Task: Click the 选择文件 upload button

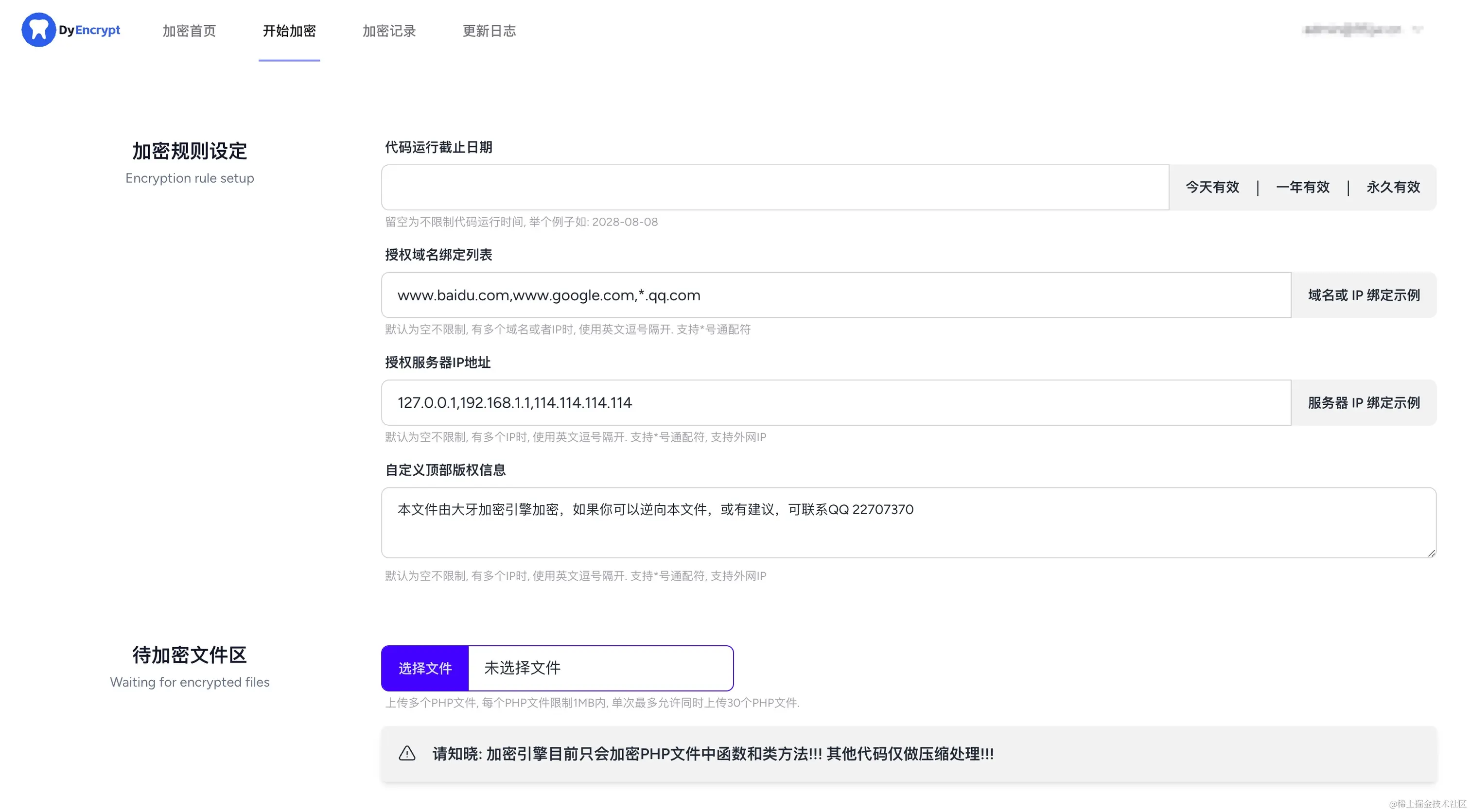Action: click(424, 668)
